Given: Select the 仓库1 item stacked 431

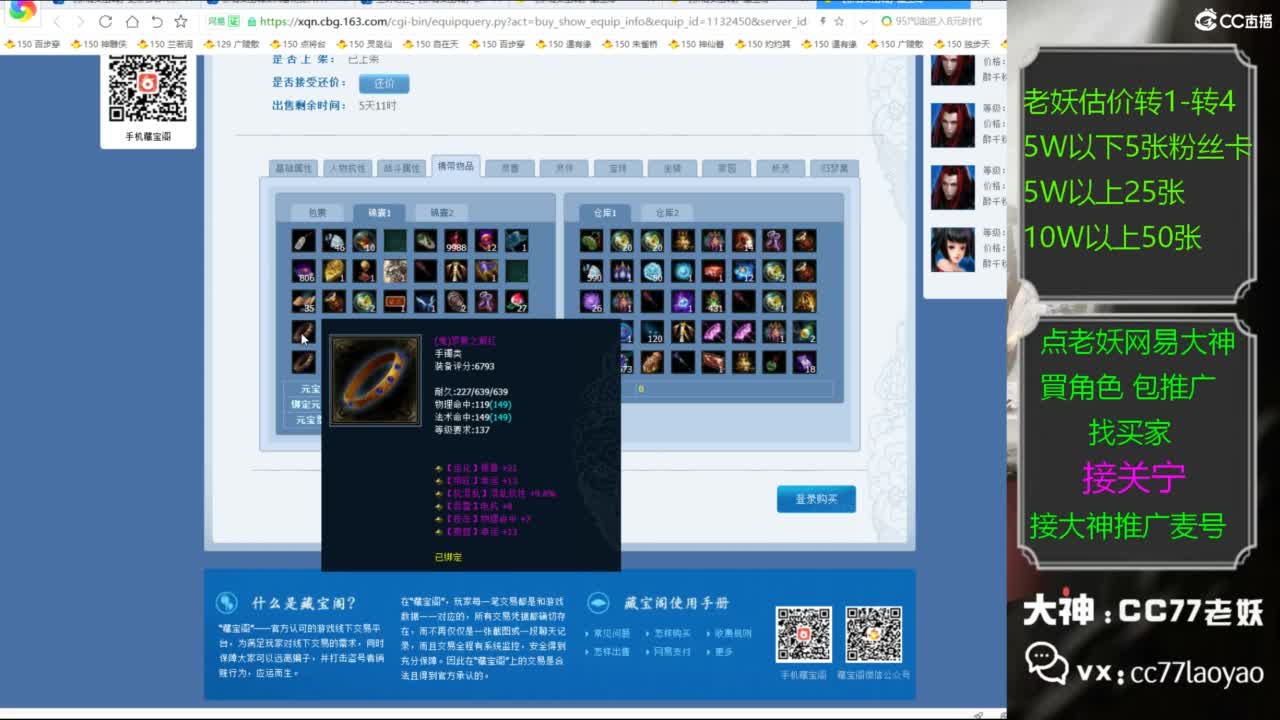Looking at the screenshot, I should pos(713,301).
